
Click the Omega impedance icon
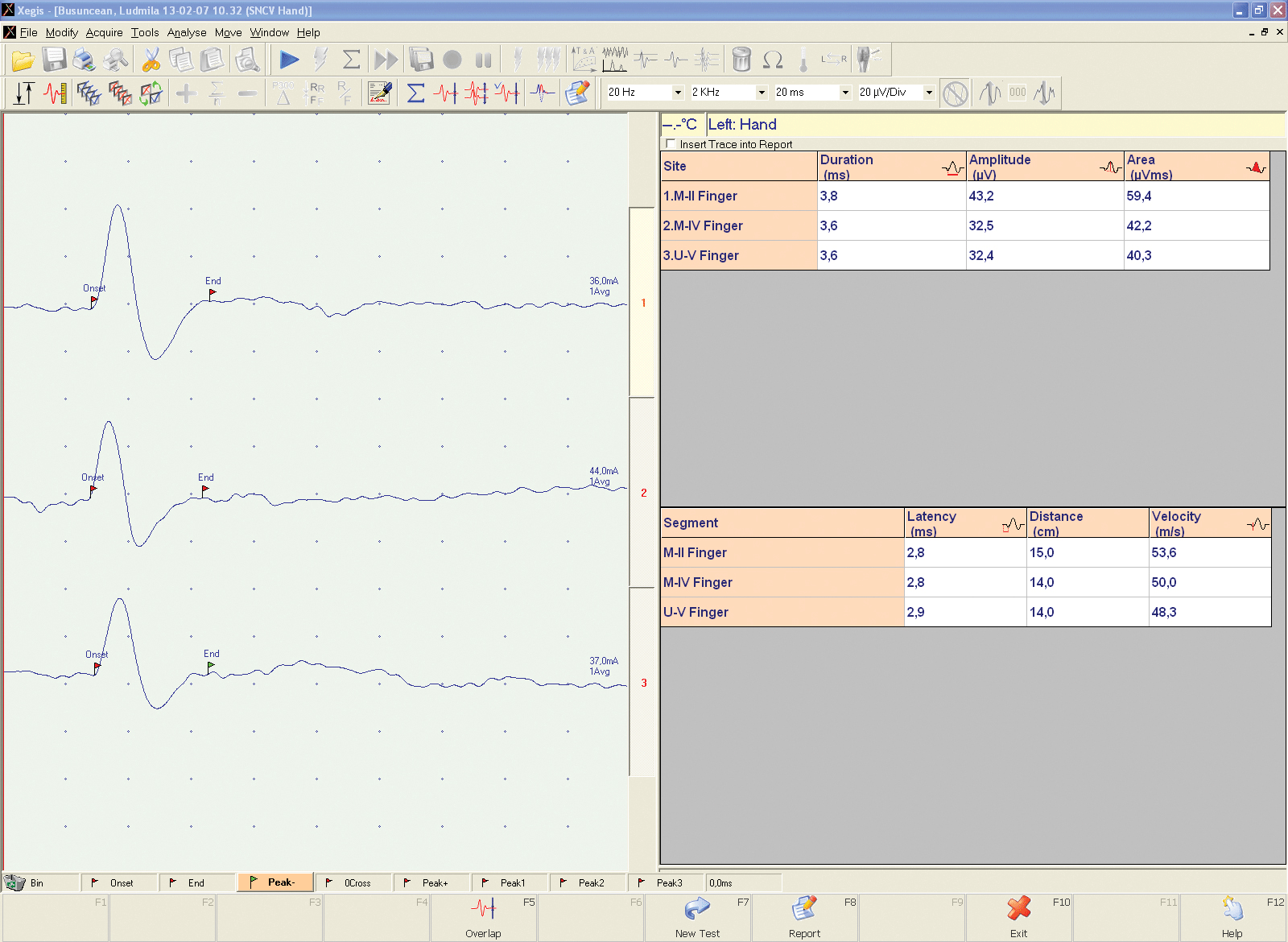(773, 60)
